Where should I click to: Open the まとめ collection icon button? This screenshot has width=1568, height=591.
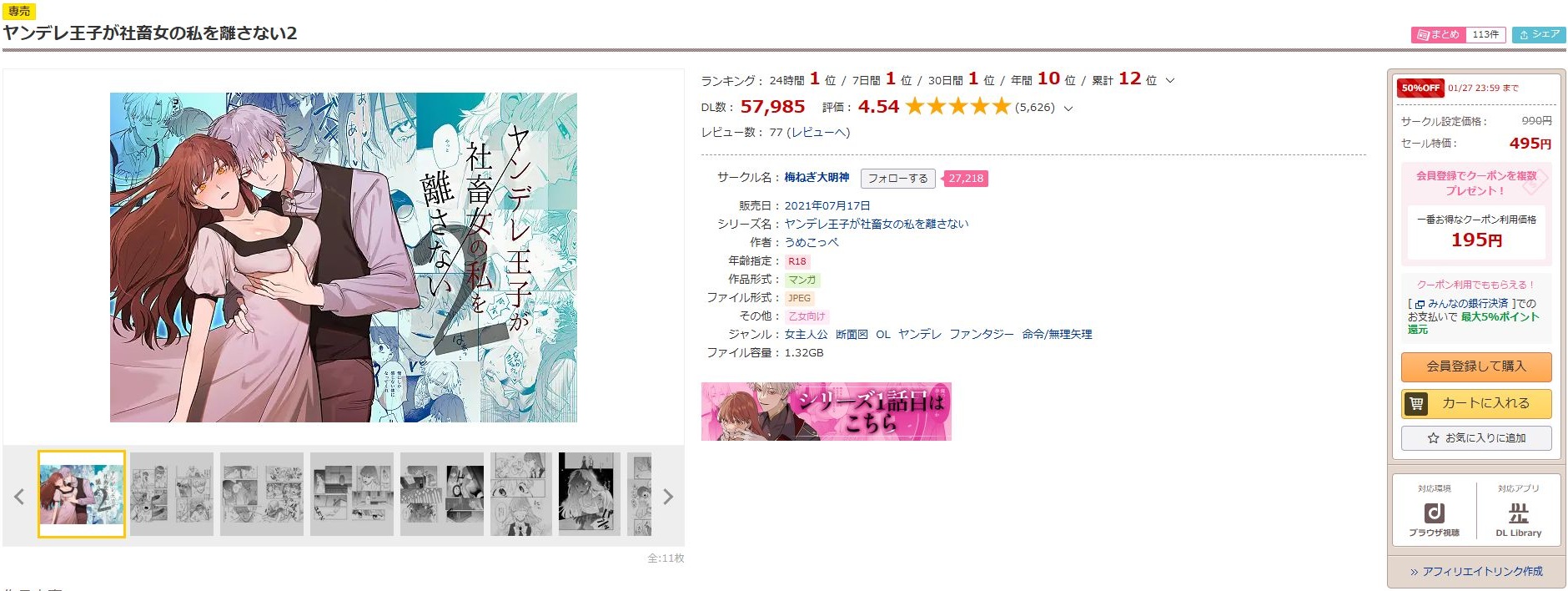tap(1439, 34)
